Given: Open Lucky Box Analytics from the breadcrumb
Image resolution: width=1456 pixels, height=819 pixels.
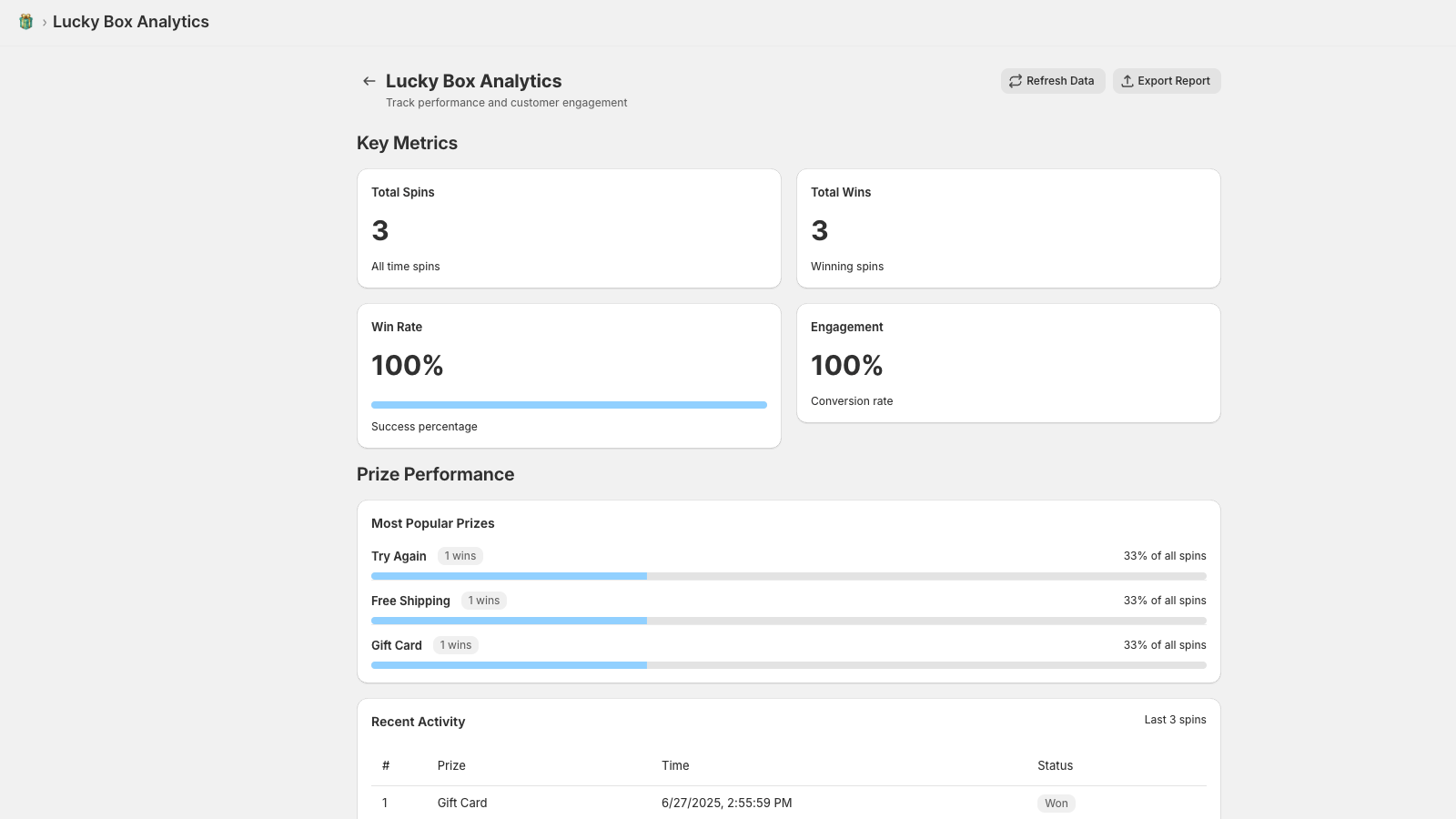Looking at the screenshot, I should pos(131,21).
